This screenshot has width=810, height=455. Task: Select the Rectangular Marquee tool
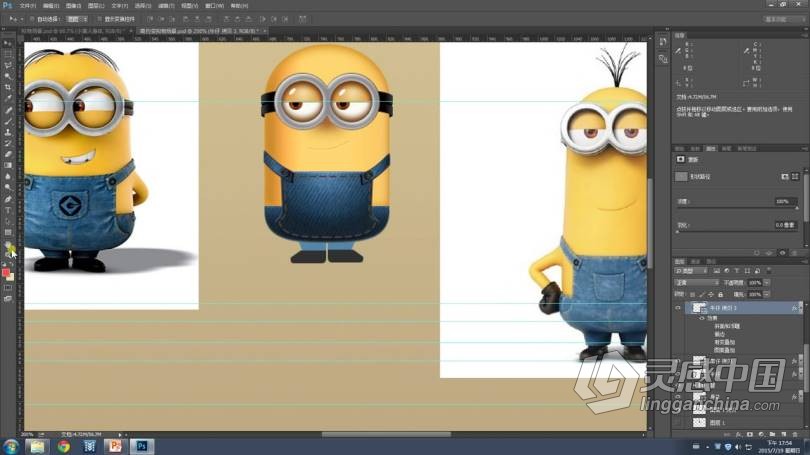[8, 54]
